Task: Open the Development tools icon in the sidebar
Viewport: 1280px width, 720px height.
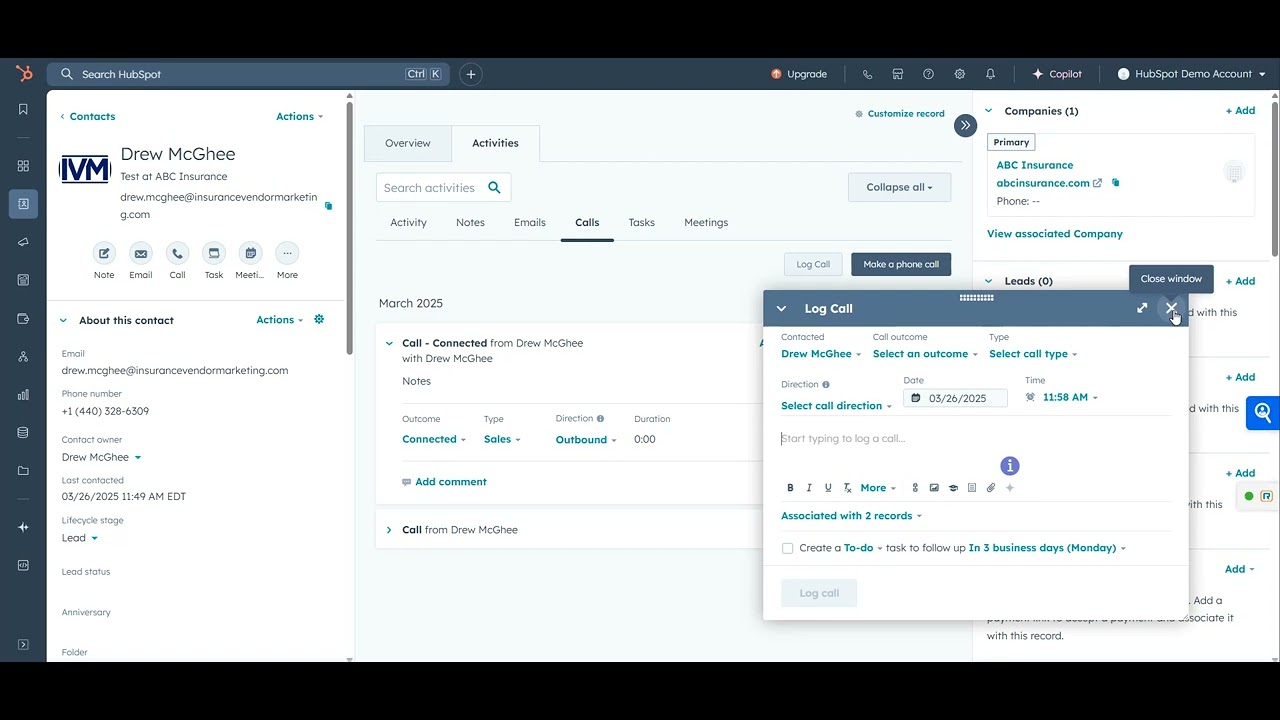Action: (23, 565)
